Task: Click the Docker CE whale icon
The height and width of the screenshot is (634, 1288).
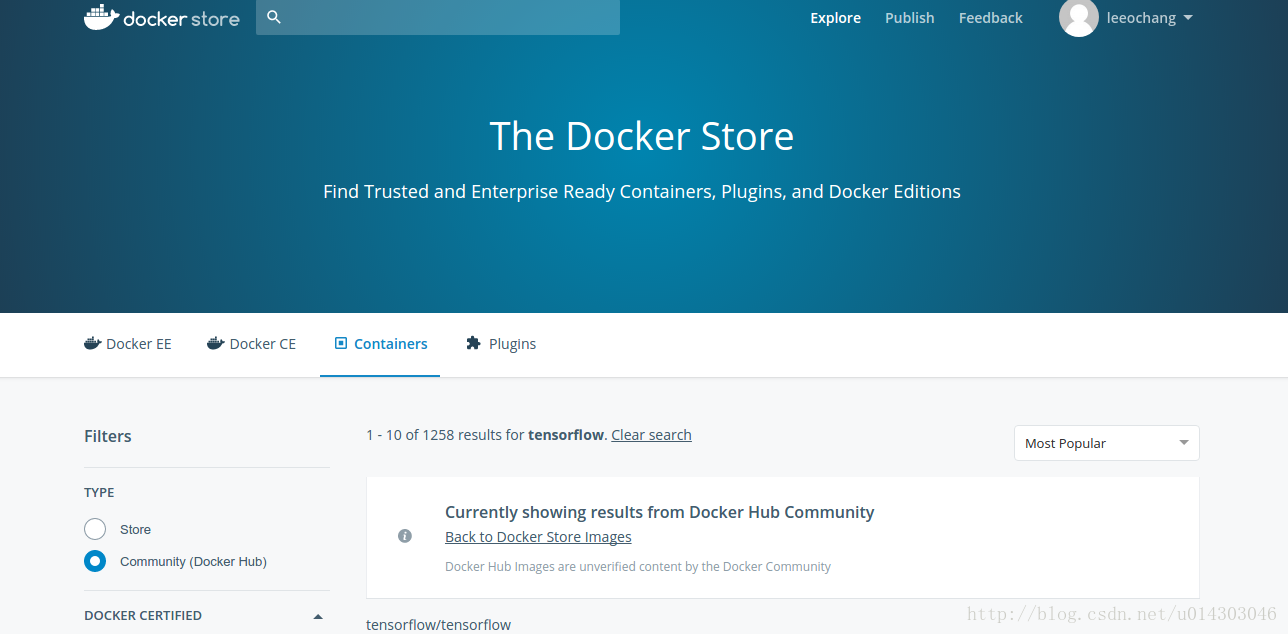Action: coord(216,343)
